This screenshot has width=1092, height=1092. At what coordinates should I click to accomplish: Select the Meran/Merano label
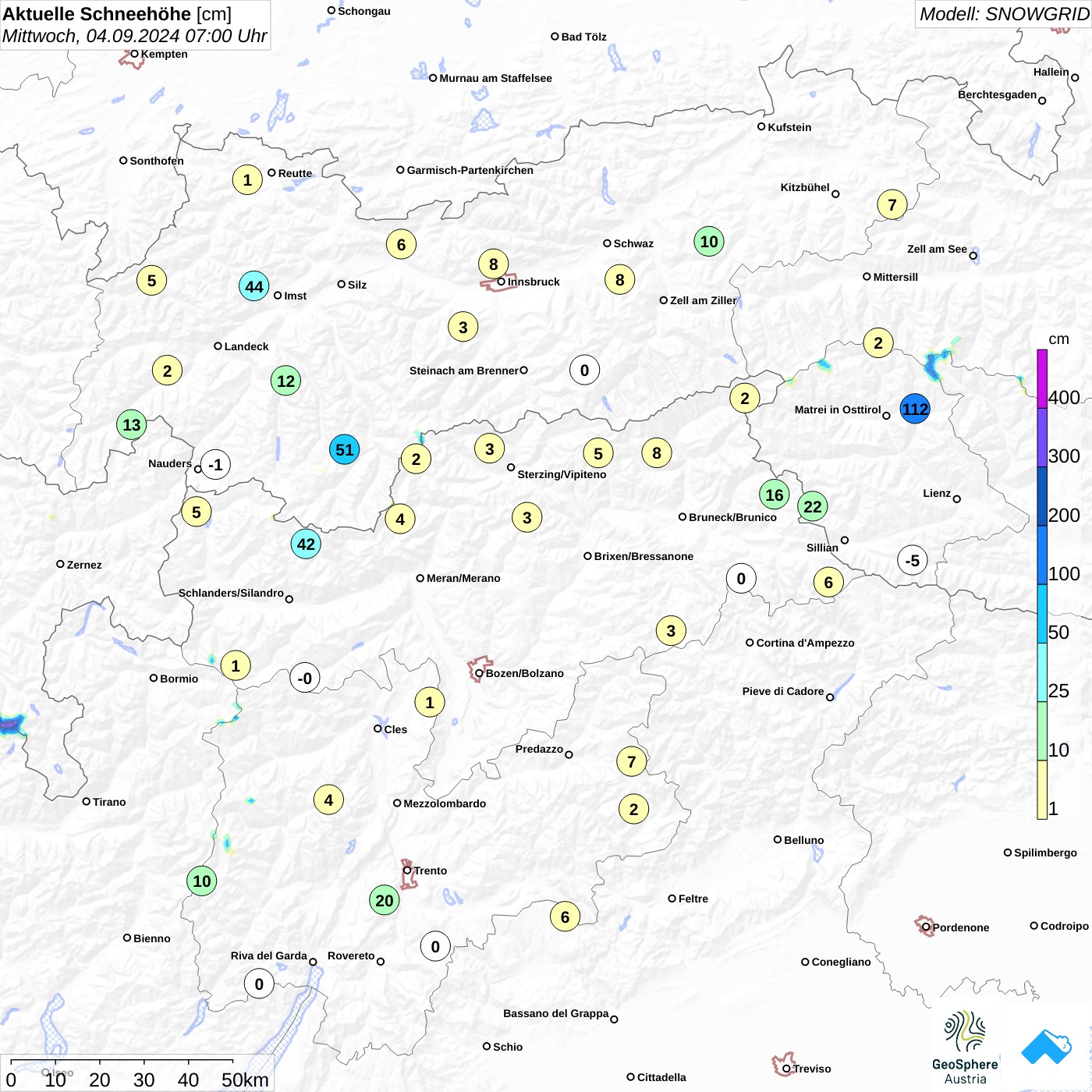tap(463, 578)
